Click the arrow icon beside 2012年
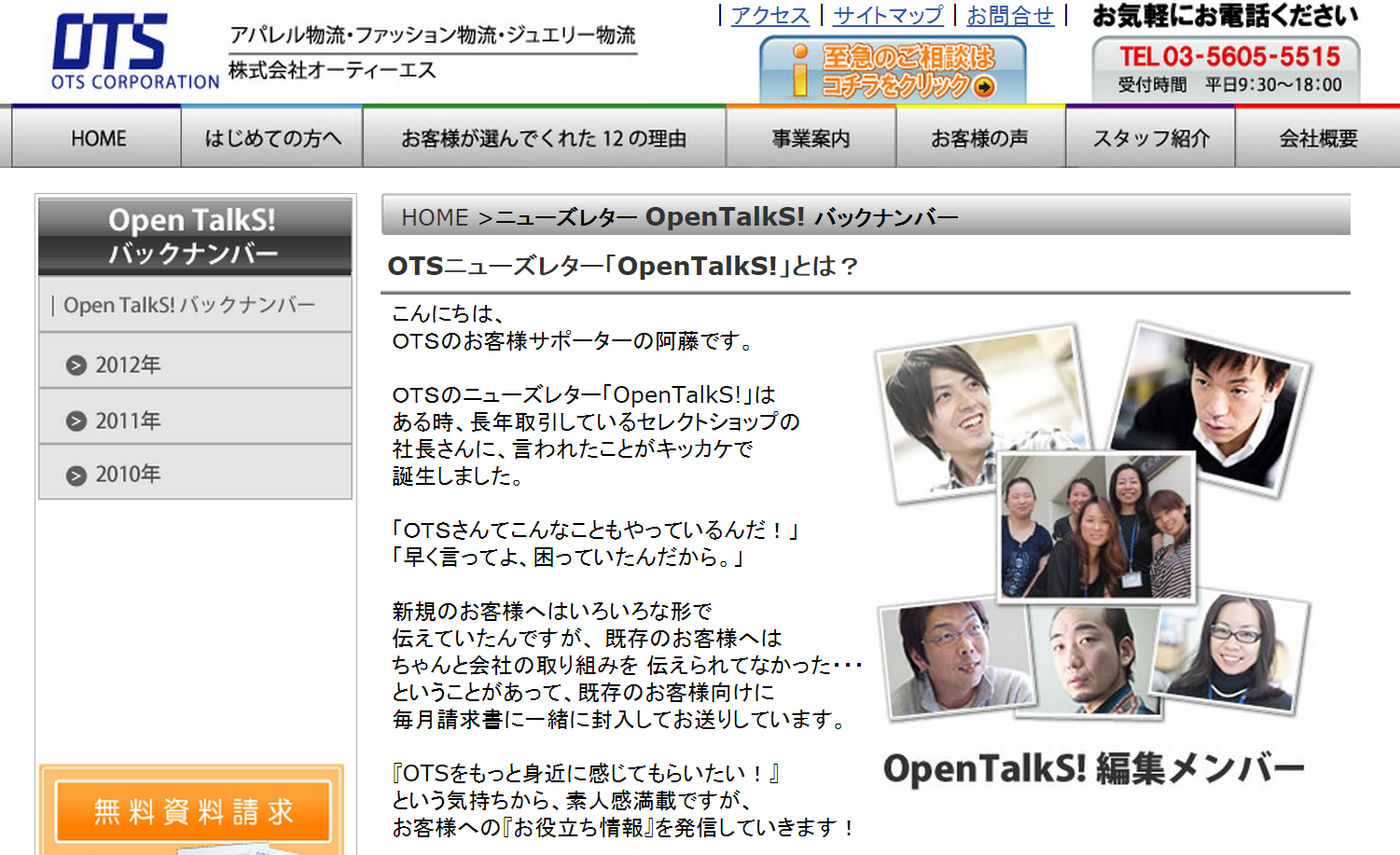The height and width of the screenshot is (855, 1400). tap(76, 365)
